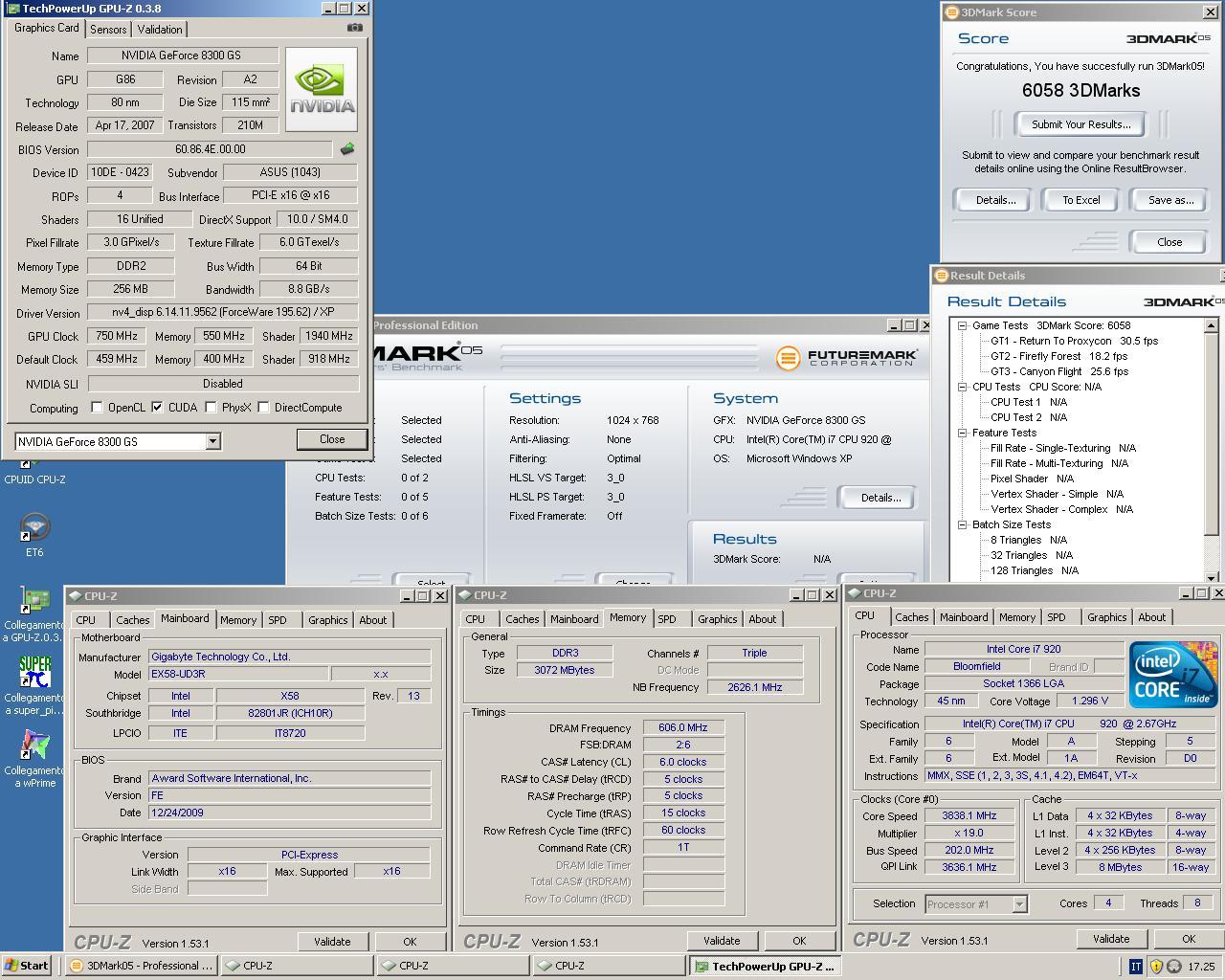This screenshot has height=980, width=1225.
Task: Open the GPU selection dropdown in GPU-Z
Action: click(212, 441)
